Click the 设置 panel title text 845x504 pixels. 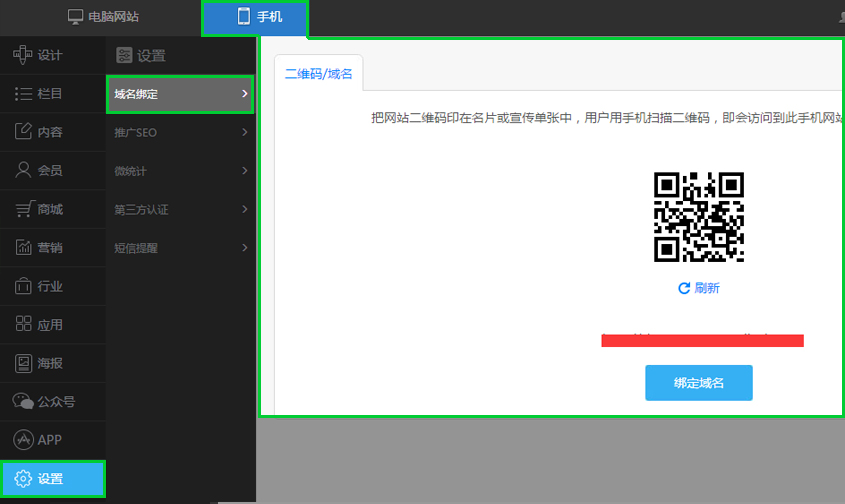click(151, 56)
